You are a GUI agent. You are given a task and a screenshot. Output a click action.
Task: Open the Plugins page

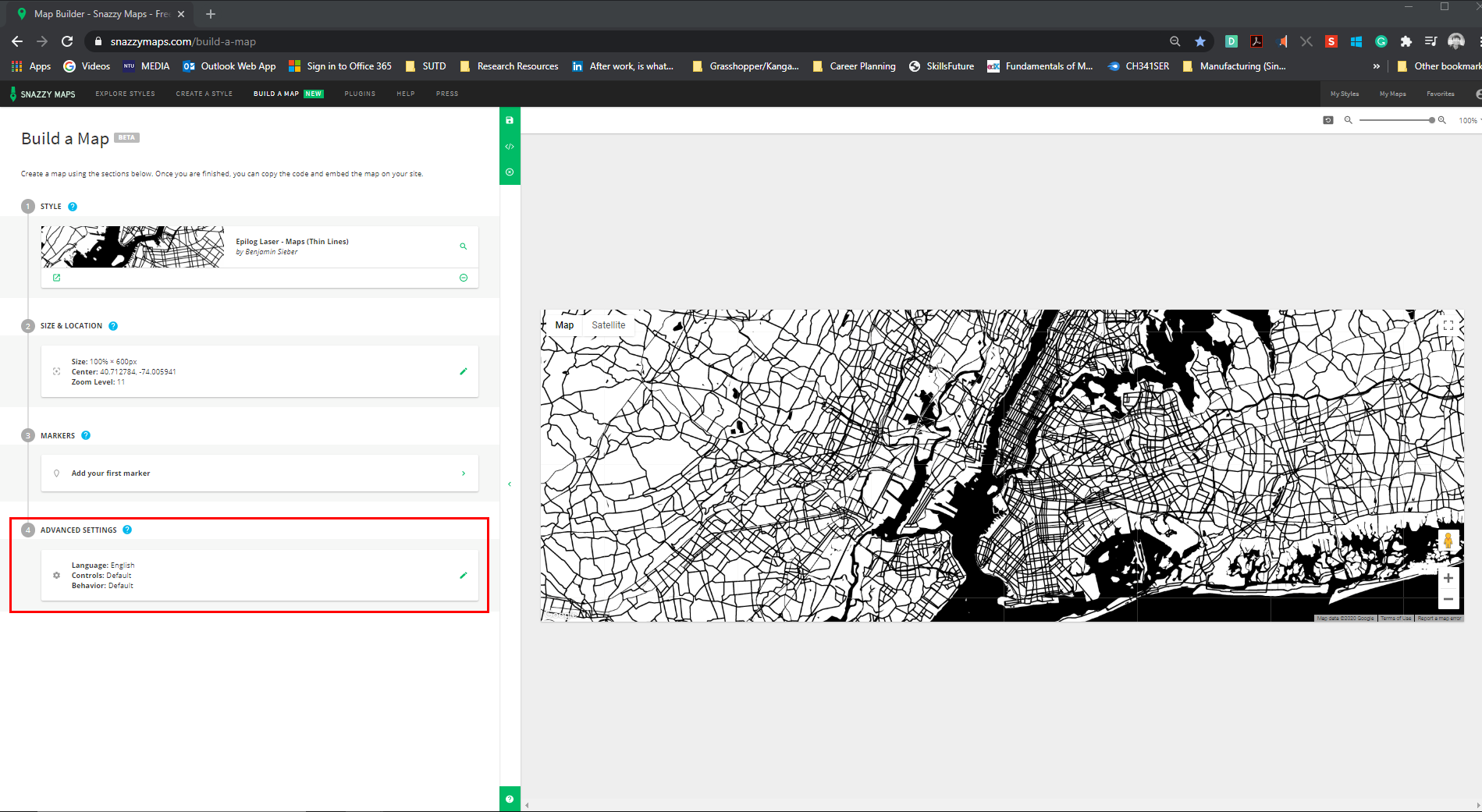click(360, 94)
